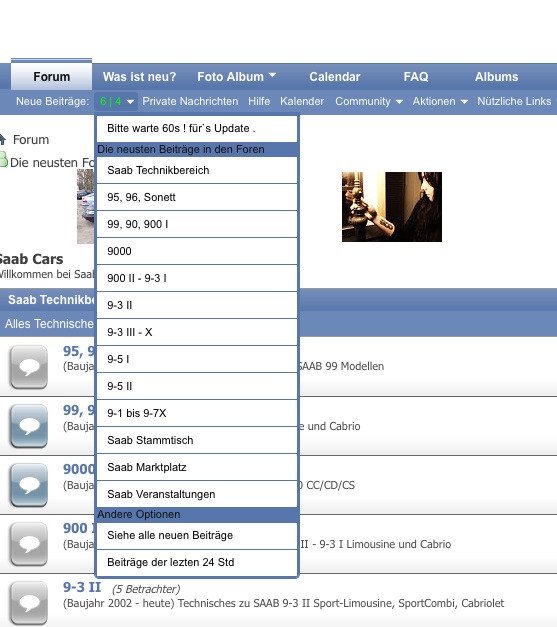557x627 pixels.
Task: Open the Albums tab
Action: [496, 76]
